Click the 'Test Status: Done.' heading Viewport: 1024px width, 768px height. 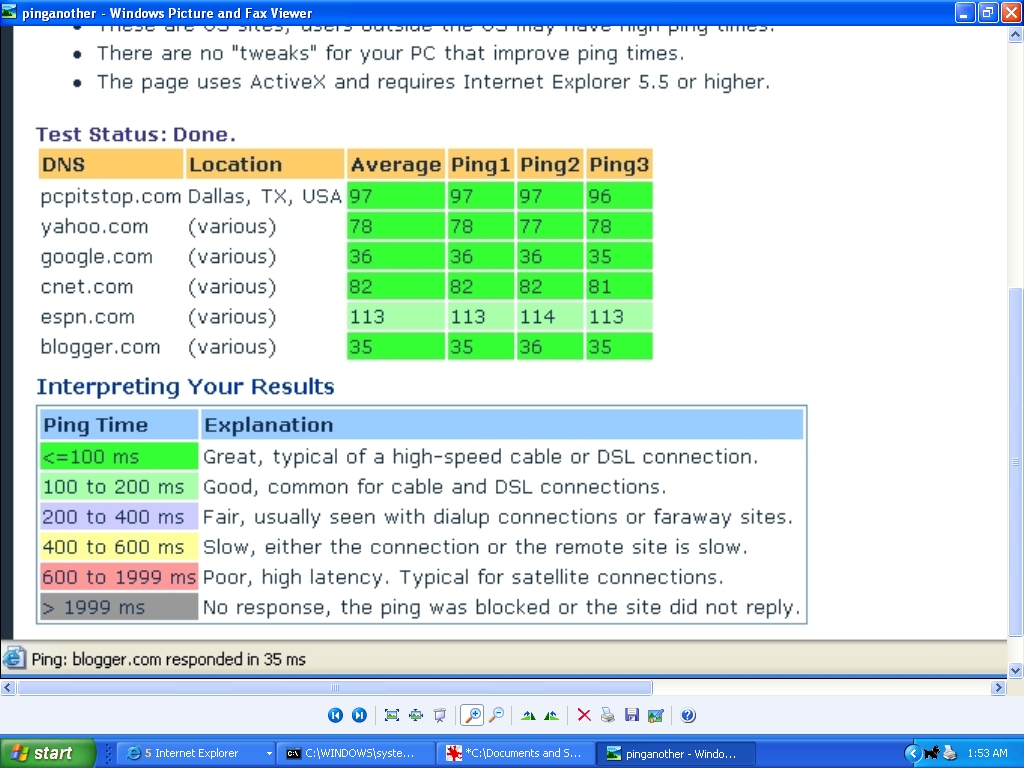coord(135,134)
